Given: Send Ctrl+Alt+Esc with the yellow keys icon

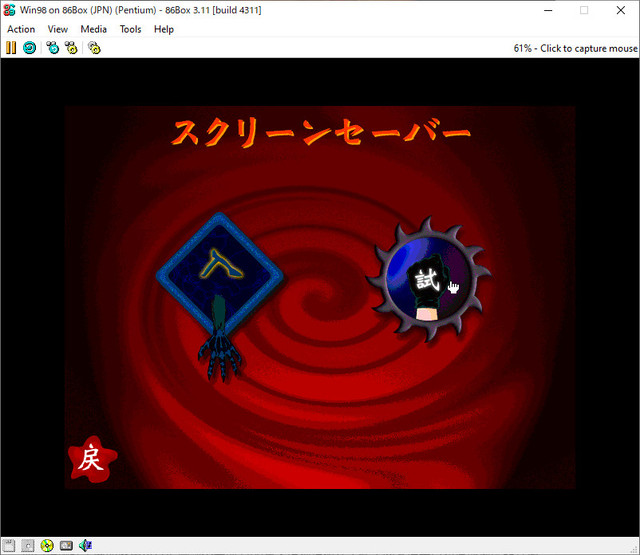Looking at the screenshot, I should 71,48.
